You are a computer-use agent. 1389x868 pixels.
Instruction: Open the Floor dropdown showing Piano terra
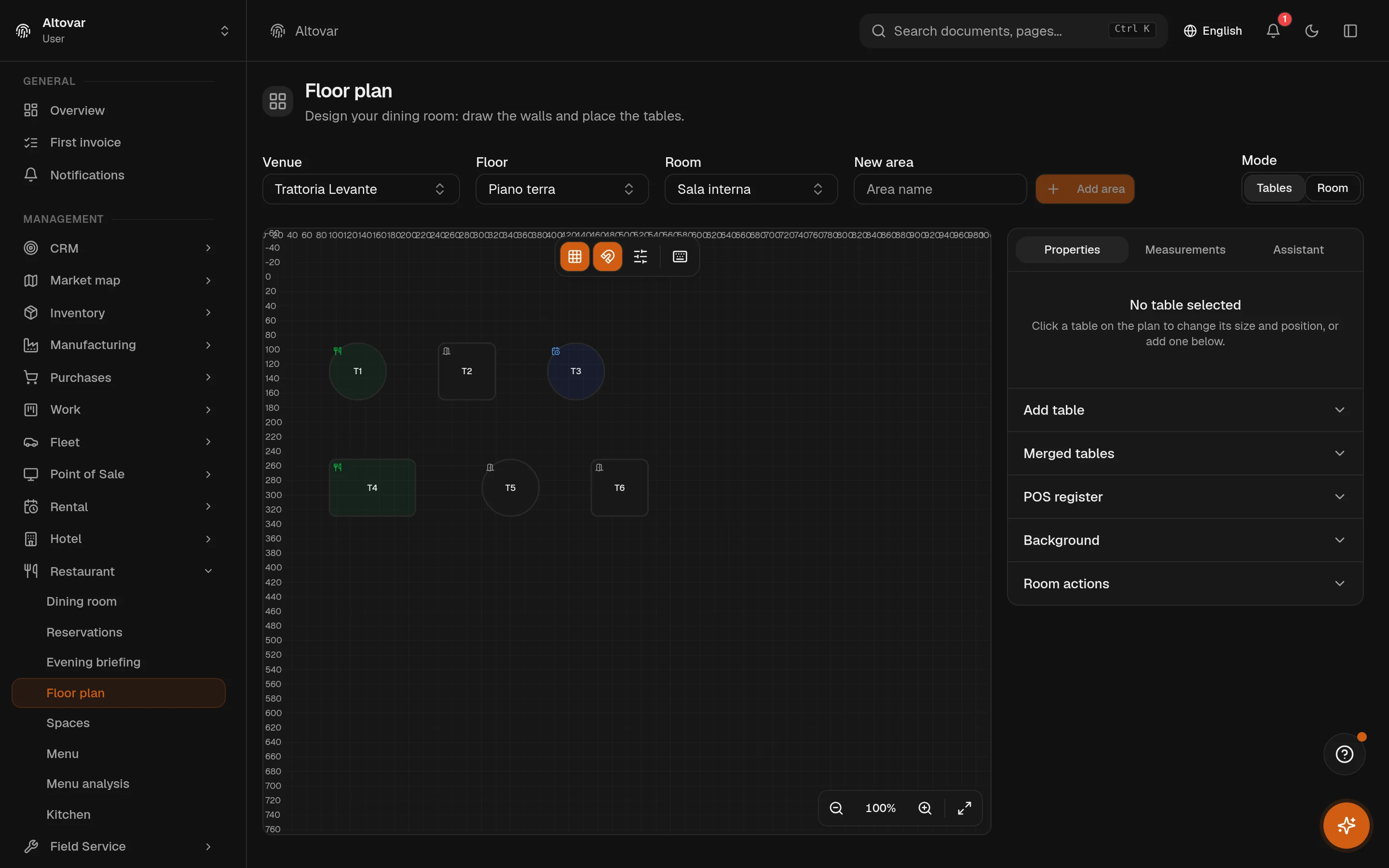562,190
